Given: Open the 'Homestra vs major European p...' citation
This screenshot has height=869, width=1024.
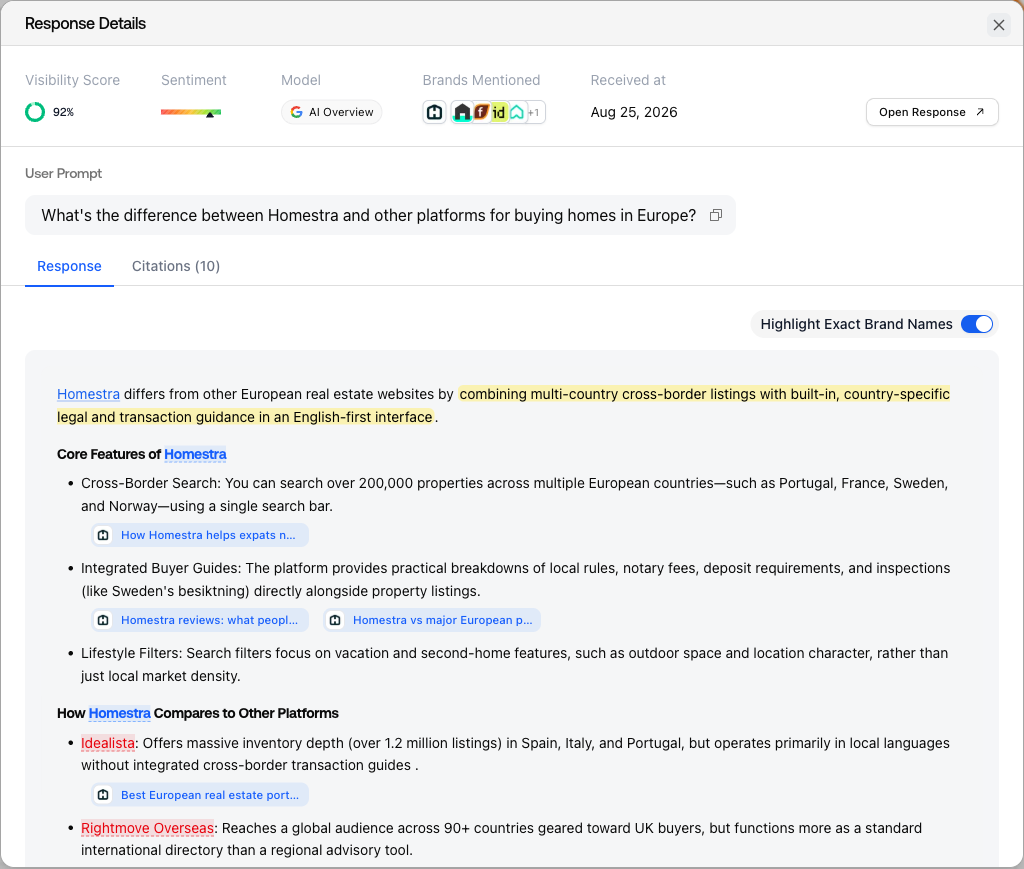Looking at the screenshot, I should click(x=432, y=620).
